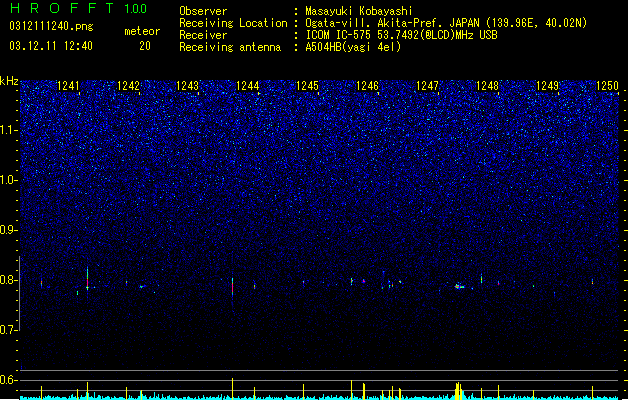Click the filename 0312111240.png text
629x400 pixels.
tap(51, 26)
